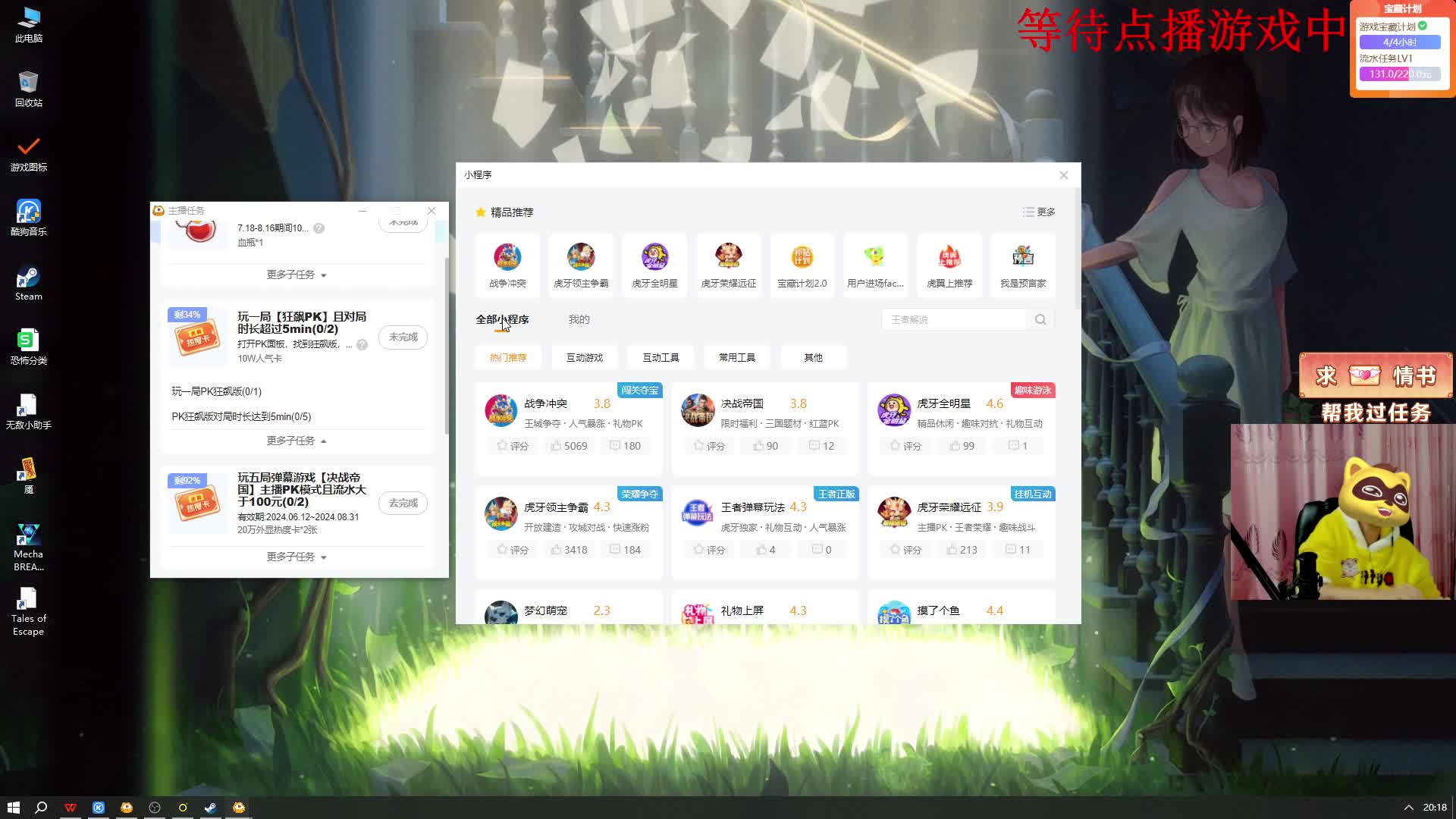1456x819 pixels.
Task: Select the 互动游戏 category tab
Action: [584, 357]
